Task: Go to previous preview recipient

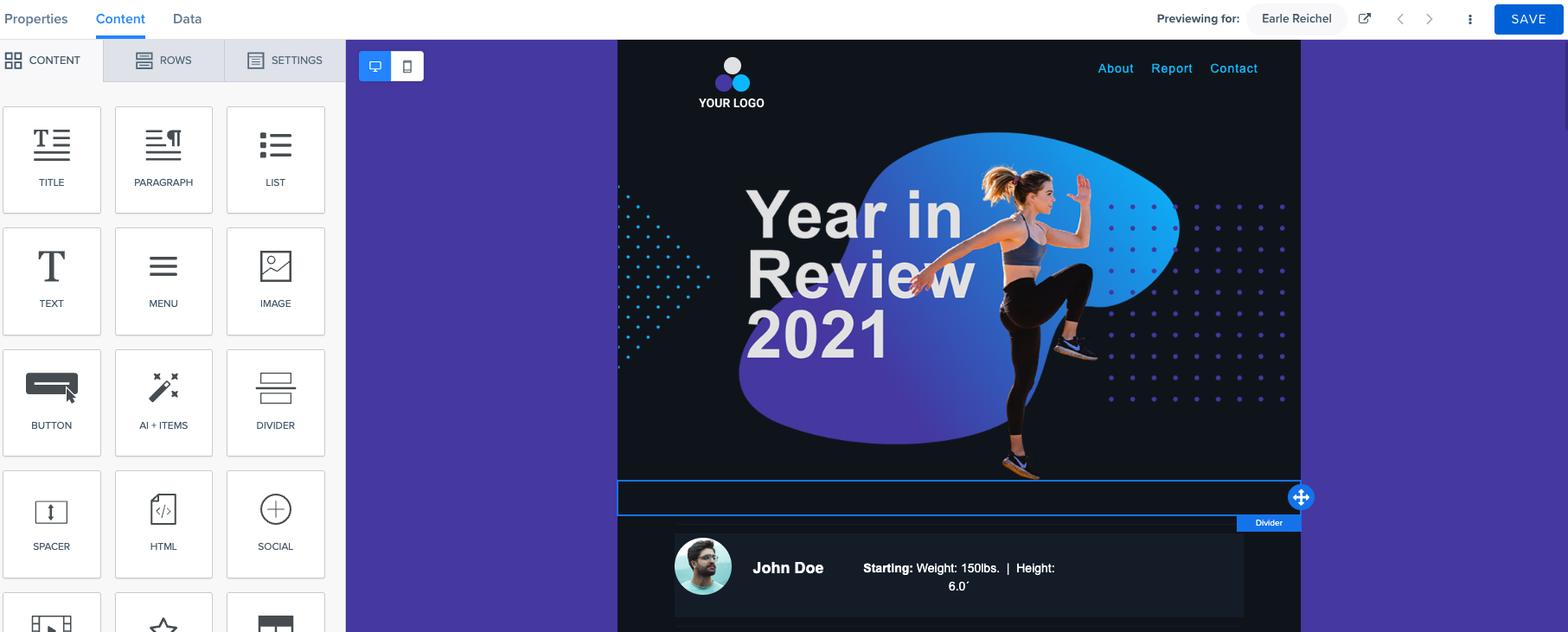Action: pos(1400,19)
